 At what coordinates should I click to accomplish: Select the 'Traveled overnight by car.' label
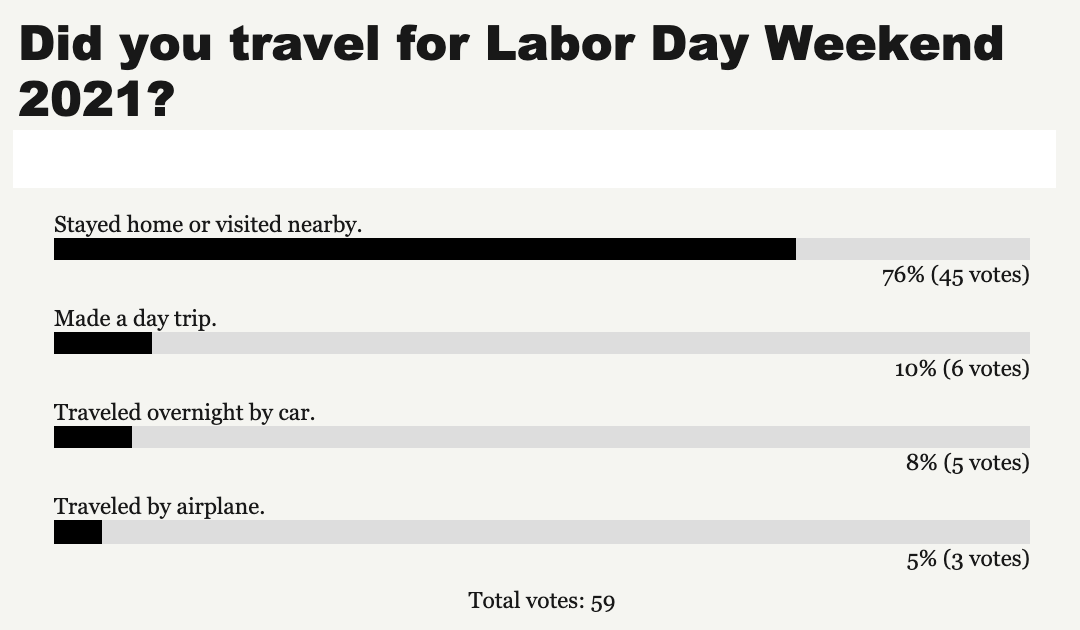click(x=185, y=412)
